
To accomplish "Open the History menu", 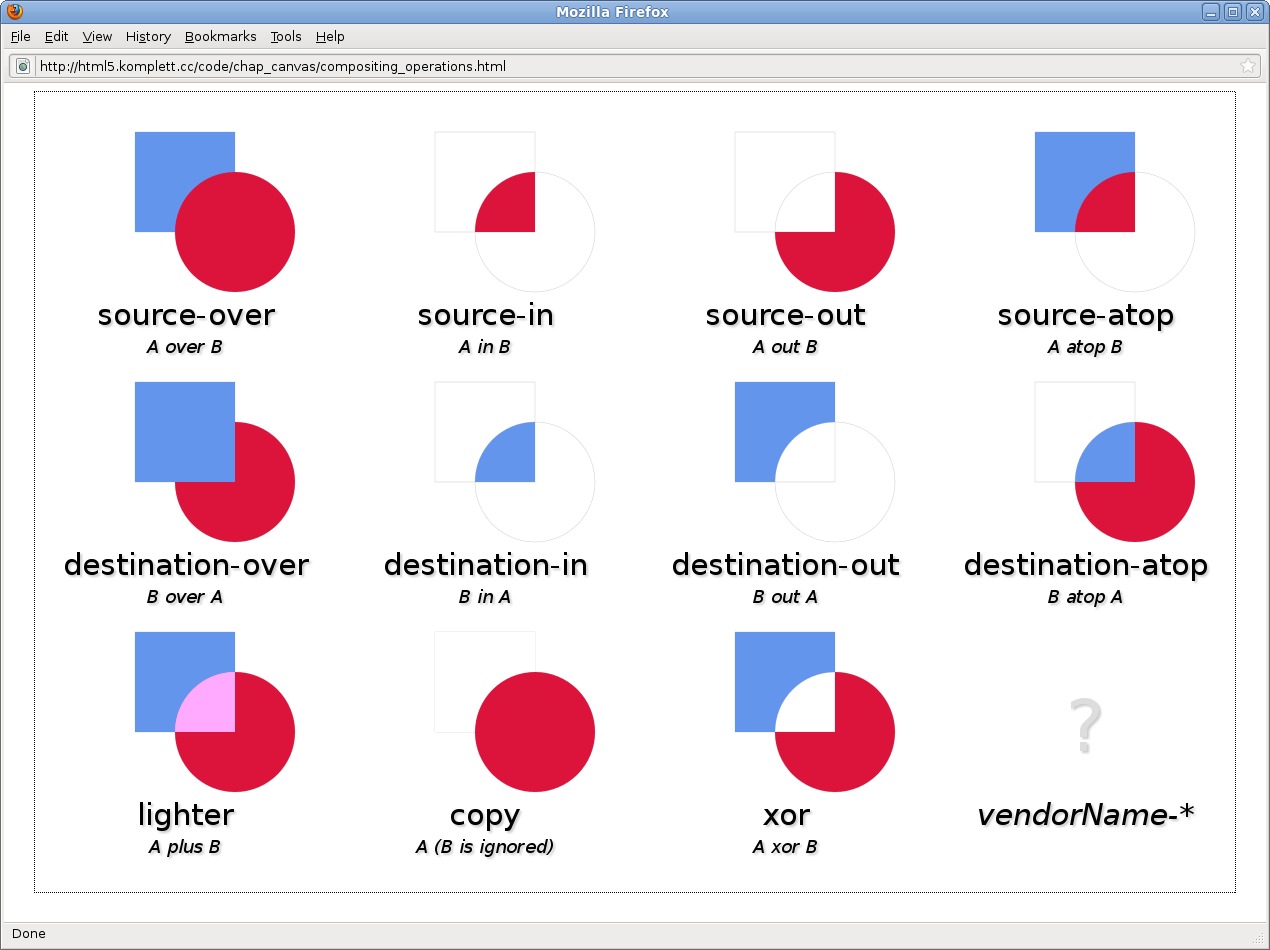I will 148,36.
